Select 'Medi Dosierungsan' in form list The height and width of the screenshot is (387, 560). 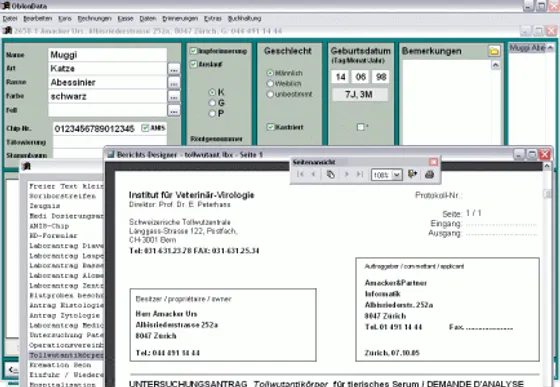66,216
